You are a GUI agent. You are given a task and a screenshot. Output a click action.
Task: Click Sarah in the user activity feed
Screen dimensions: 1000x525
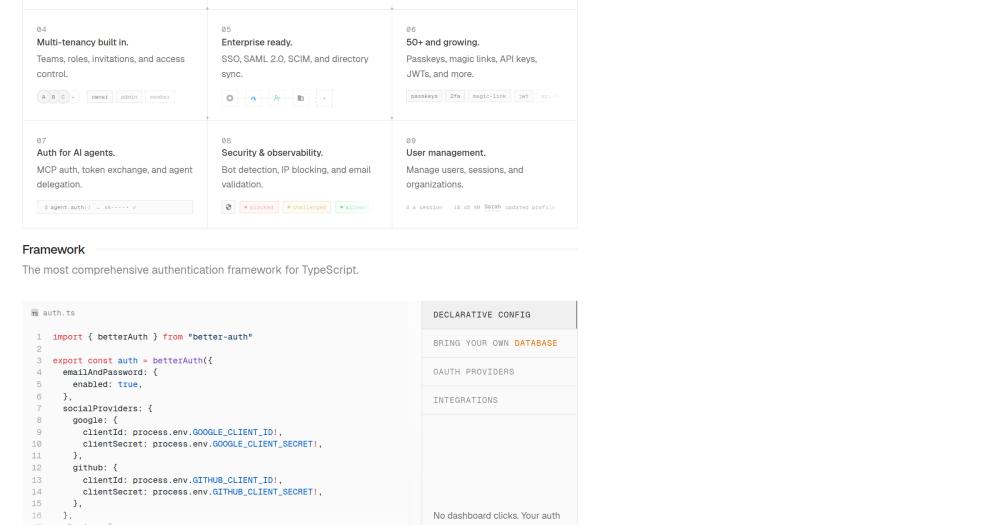click(492, 207)
